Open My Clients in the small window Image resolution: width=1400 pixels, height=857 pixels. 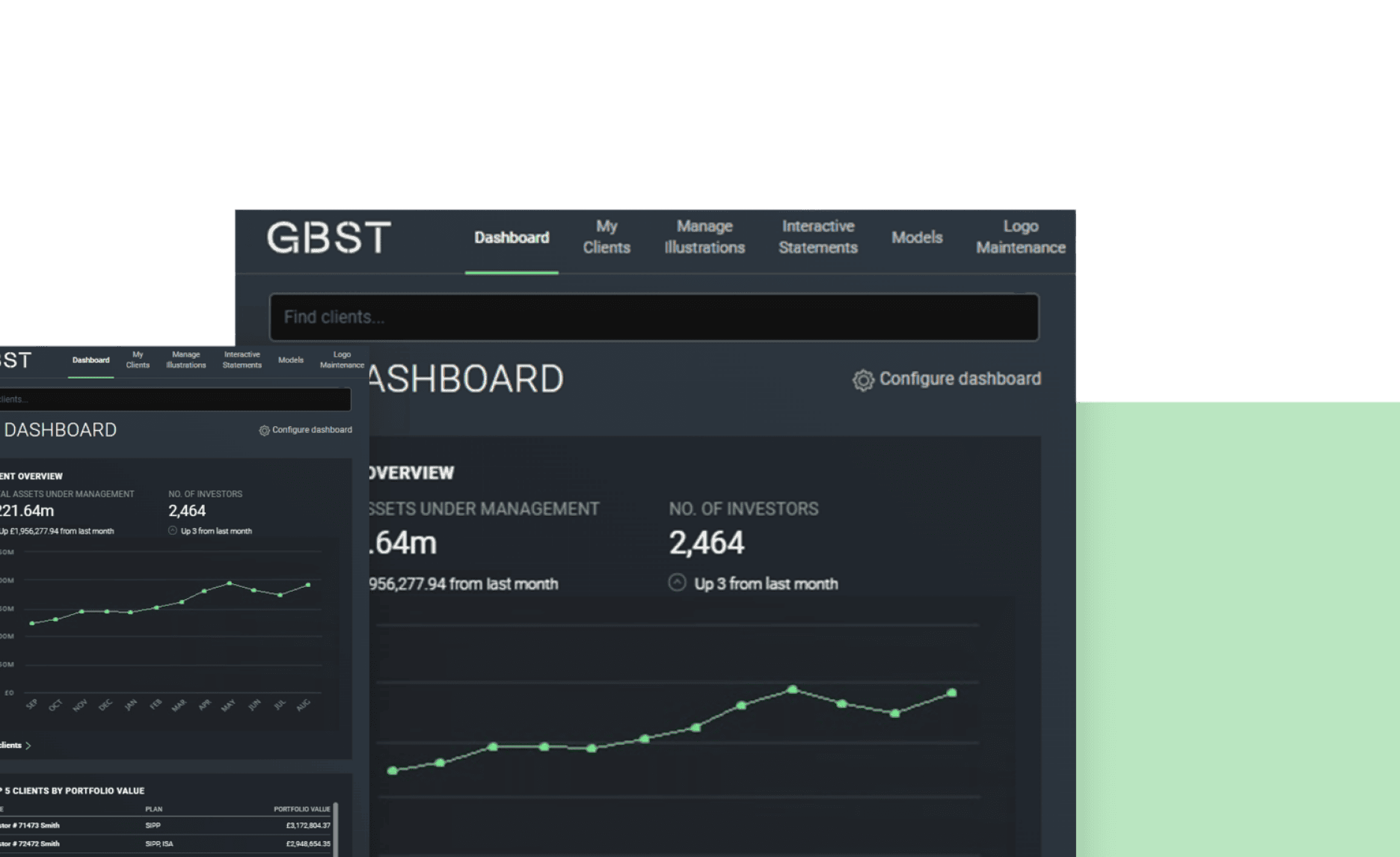click(138, 360)
